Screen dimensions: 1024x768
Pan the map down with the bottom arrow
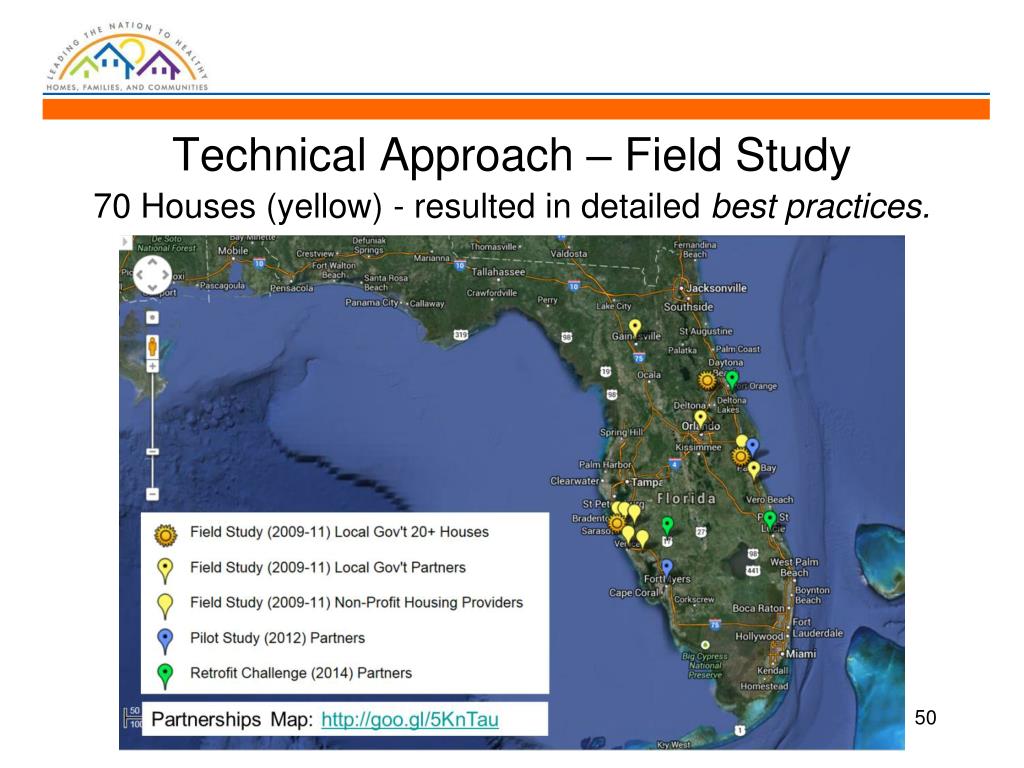pyautogui.click(x=152, y=288)
